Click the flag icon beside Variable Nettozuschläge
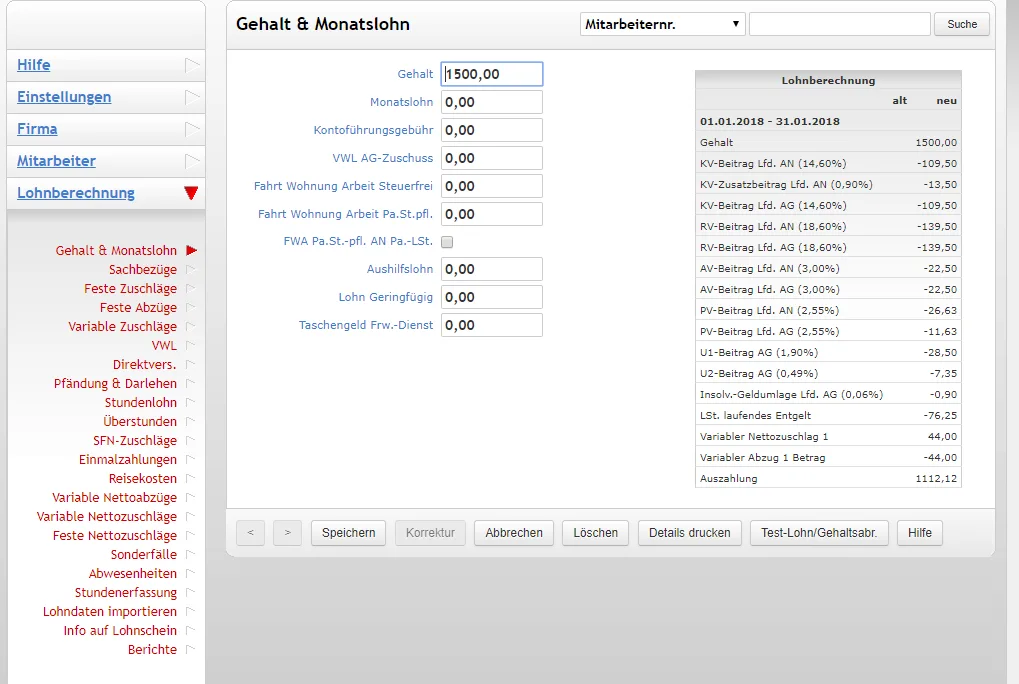 coord(190,516)
